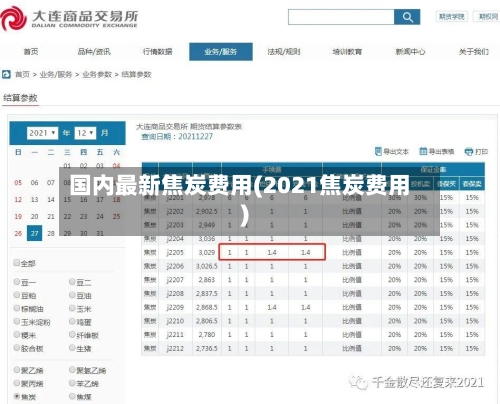Open the 新闻中心 menu item
500x404 pixels.
coord(410,52)
